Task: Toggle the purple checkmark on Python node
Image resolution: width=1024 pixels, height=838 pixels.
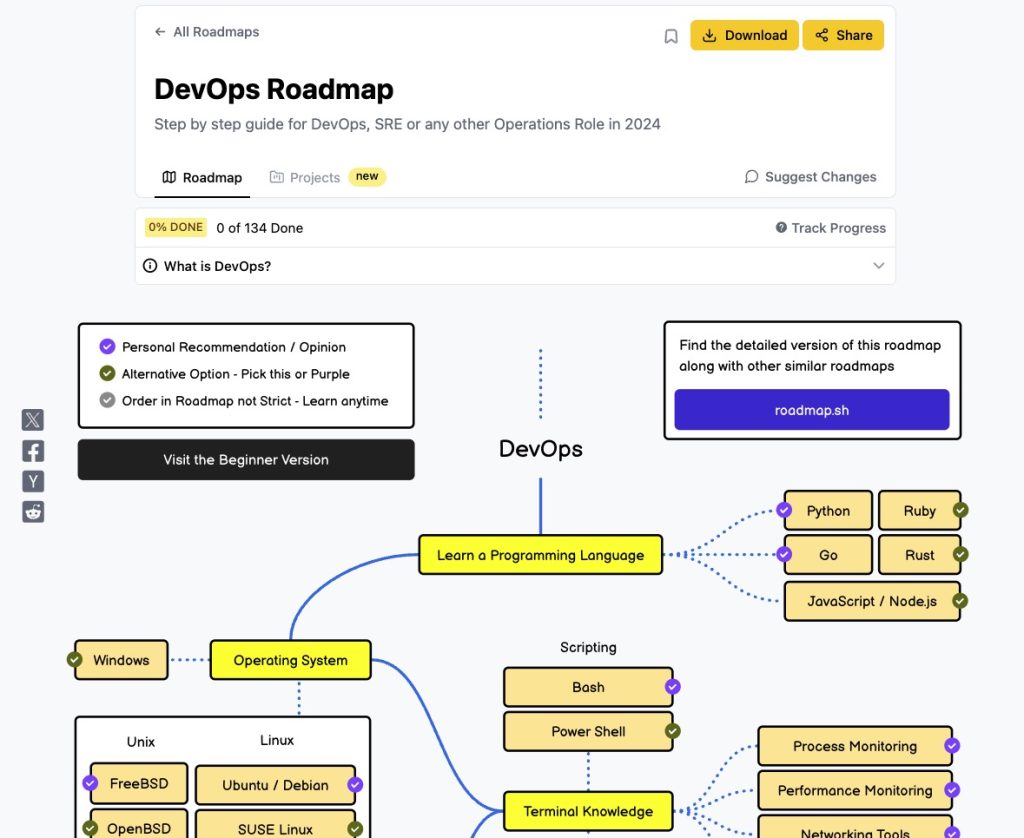Action: pyautogui.click(x=784, y=510)
